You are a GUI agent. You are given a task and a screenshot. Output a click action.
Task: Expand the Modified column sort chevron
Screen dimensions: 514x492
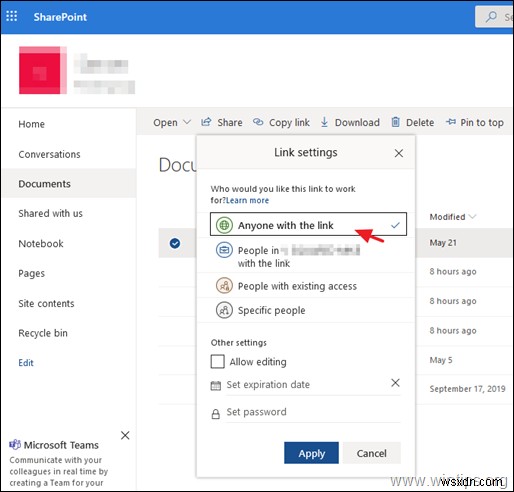(x=472, y=217)
